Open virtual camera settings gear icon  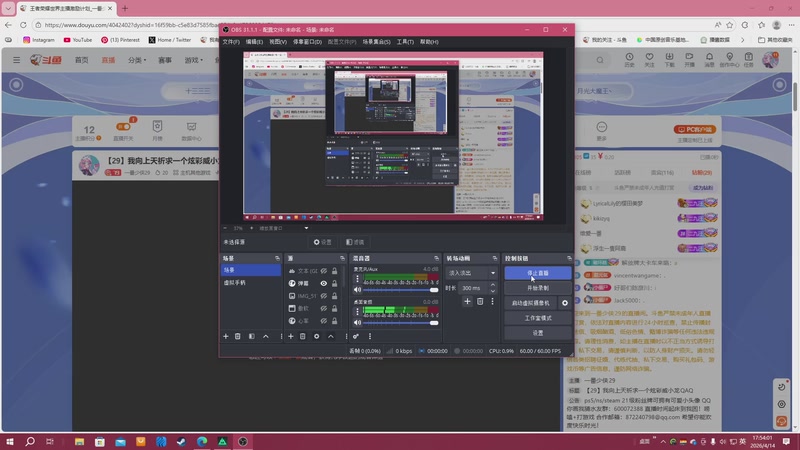(565, 303)
